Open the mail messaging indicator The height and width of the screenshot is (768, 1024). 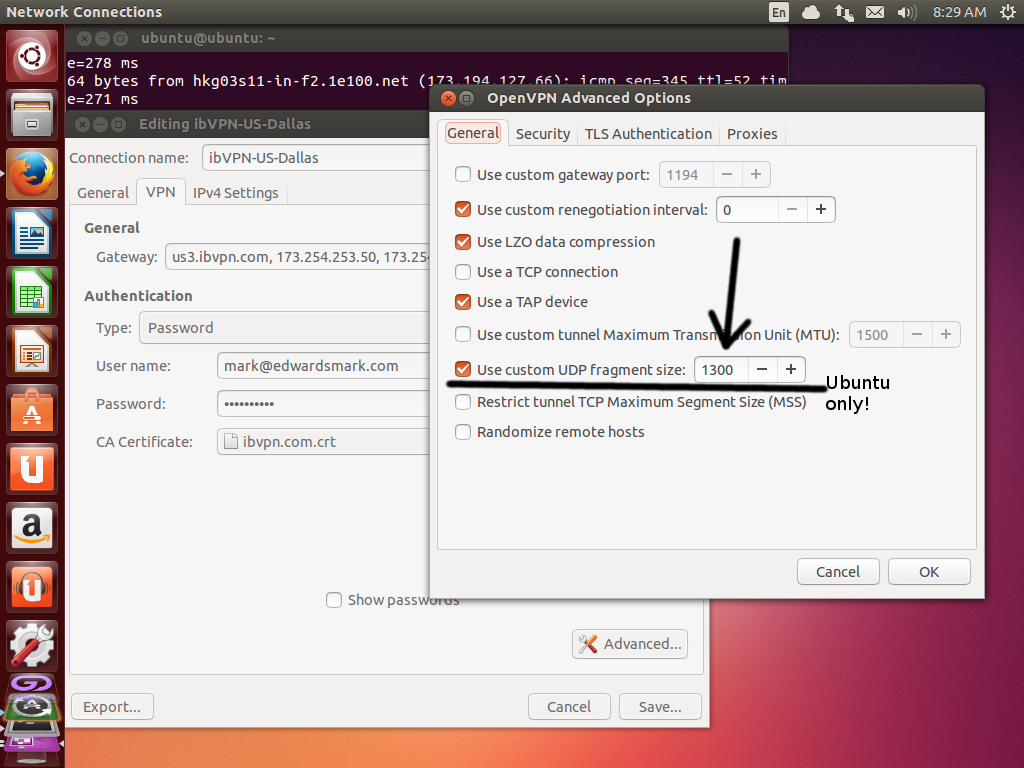click(874, 12)
